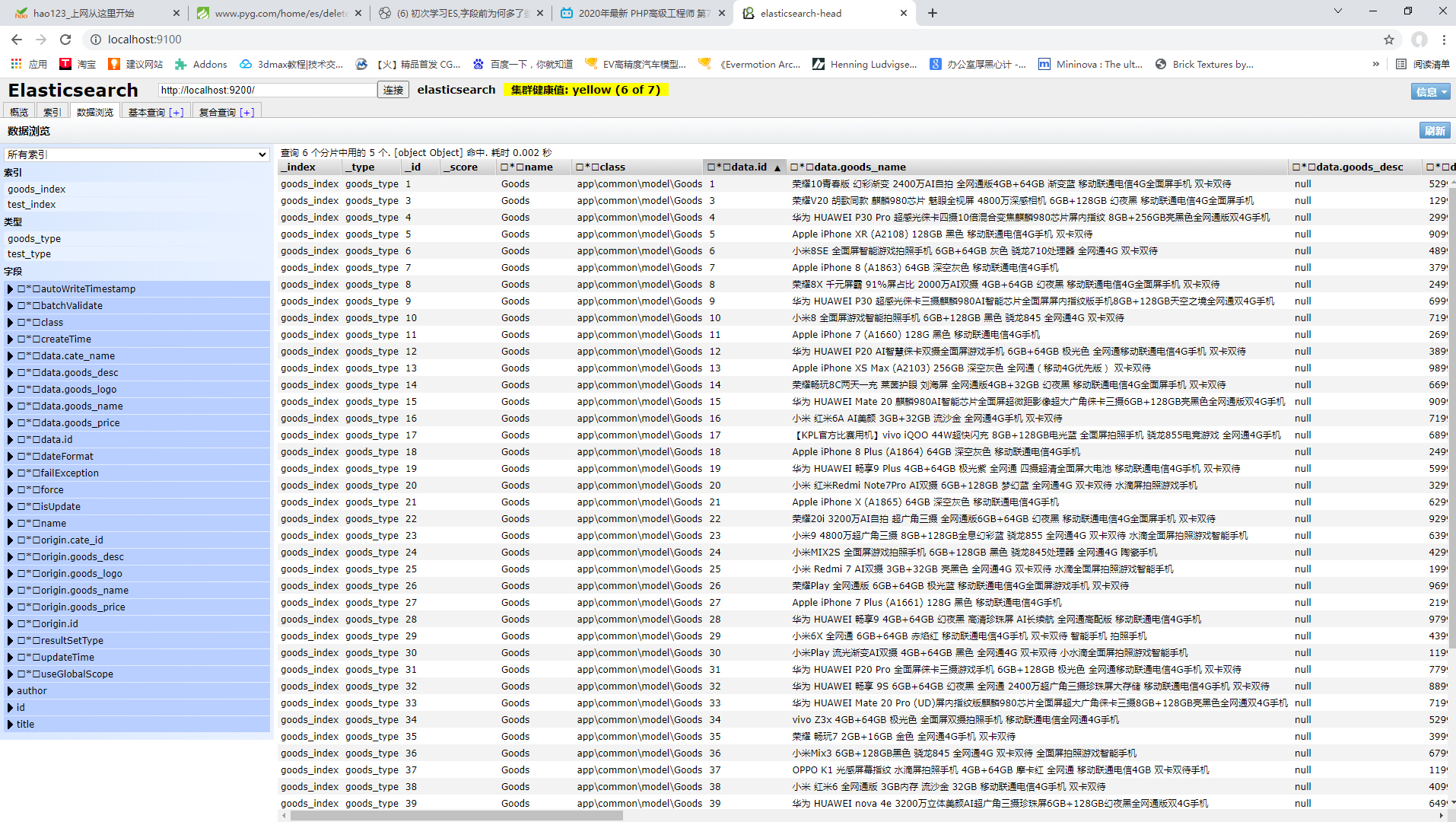Screen dimensions: 1456x822
Task: Open result row with _id 13
Action: click(863, 368)
